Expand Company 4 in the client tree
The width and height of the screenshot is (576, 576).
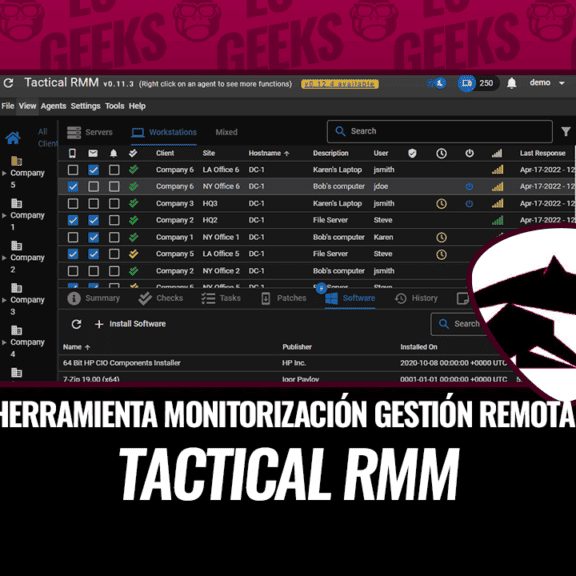[x=4, y=342]
